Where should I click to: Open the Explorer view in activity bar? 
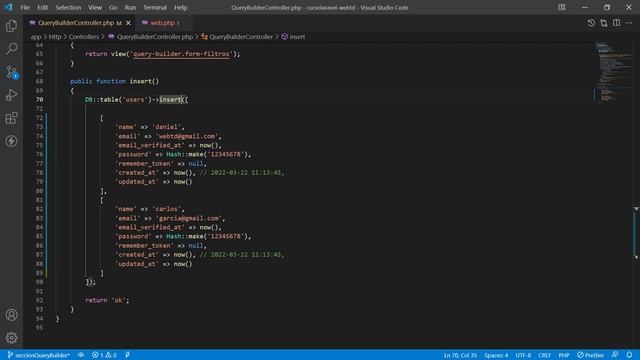click(x=11, y=26)
